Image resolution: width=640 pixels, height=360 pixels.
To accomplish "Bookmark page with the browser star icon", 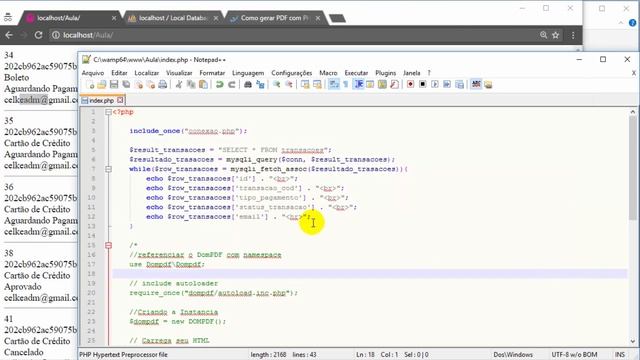I will (x=556, y=35).
